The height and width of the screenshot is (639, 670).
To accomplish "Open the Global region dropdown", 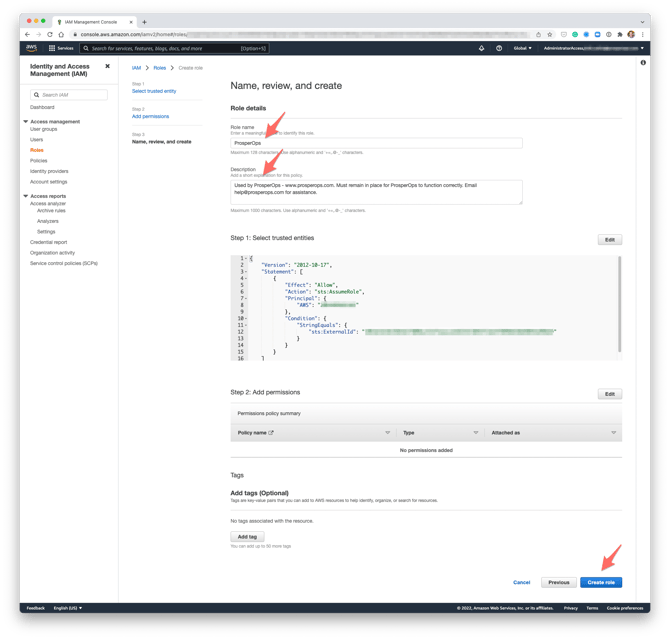I will [x=522, y=48].
